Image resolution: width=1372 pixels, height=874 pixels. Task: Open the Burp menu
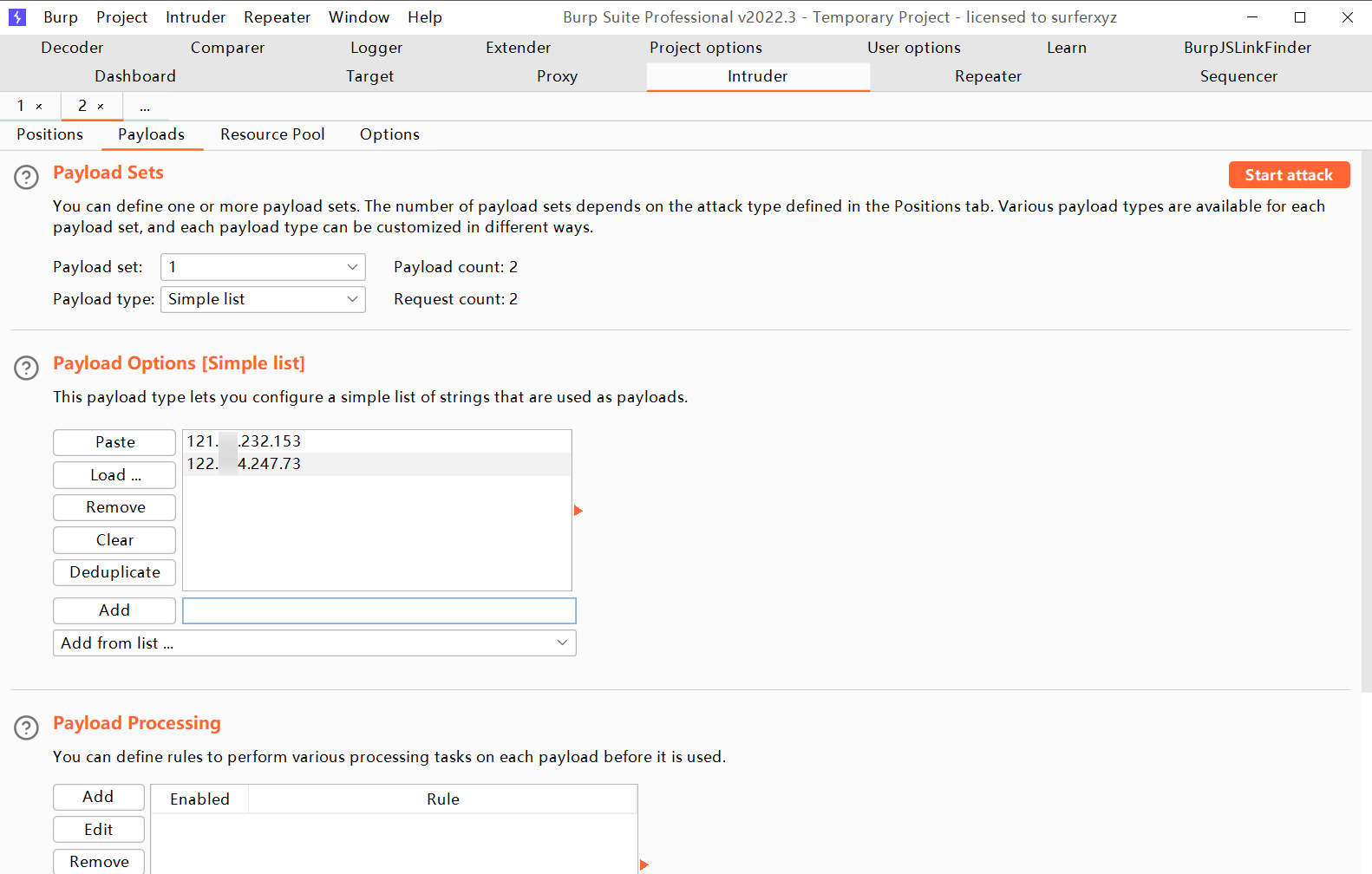61,17
